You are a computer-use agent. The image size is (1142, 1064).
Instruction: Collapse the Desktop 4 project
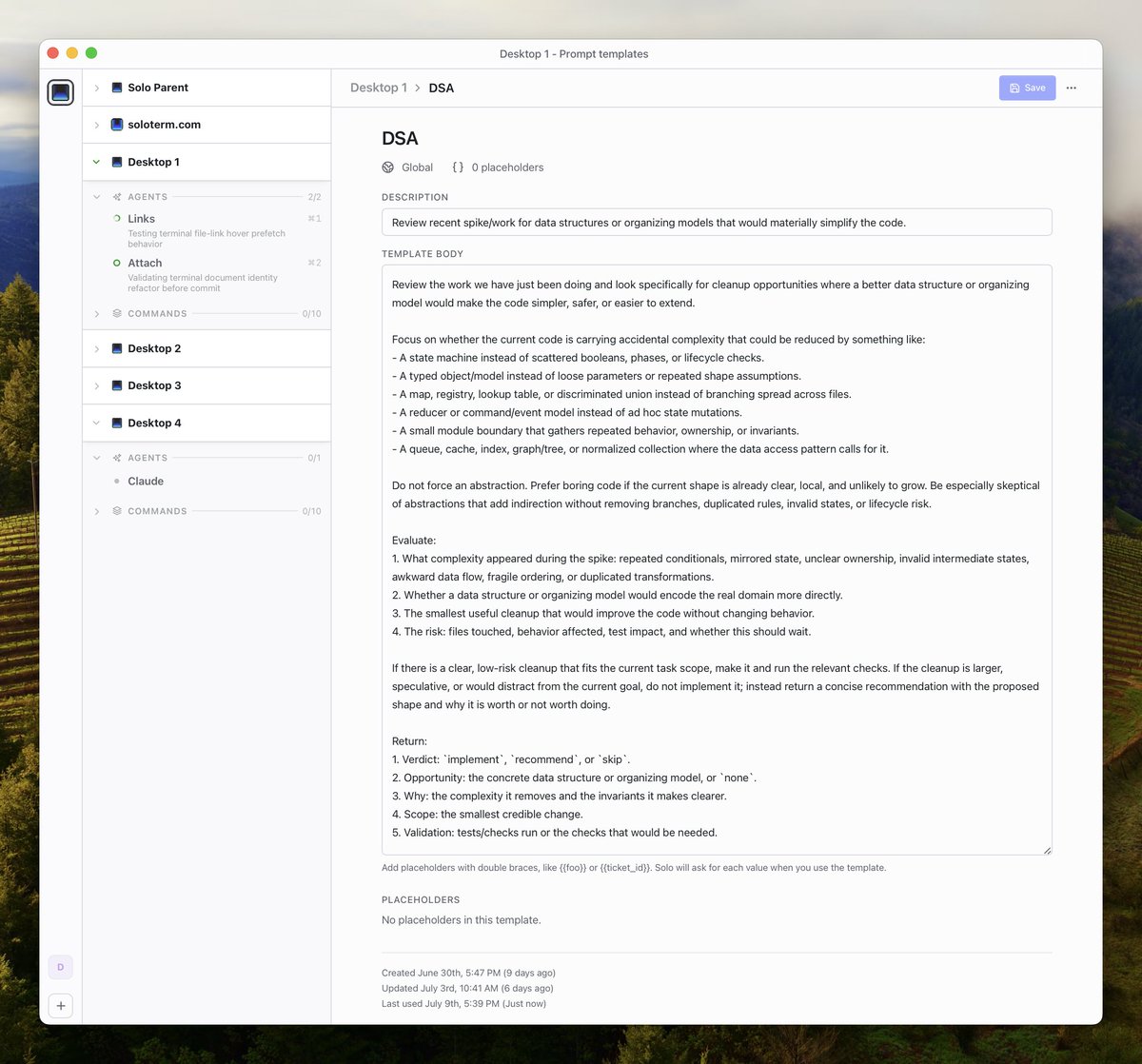pos(97,423)
